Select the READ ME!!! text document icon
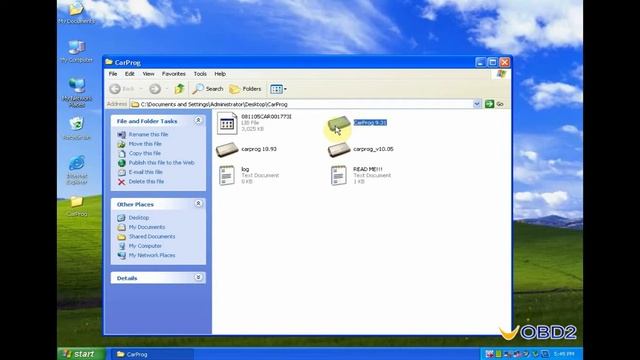 point(339,175)
